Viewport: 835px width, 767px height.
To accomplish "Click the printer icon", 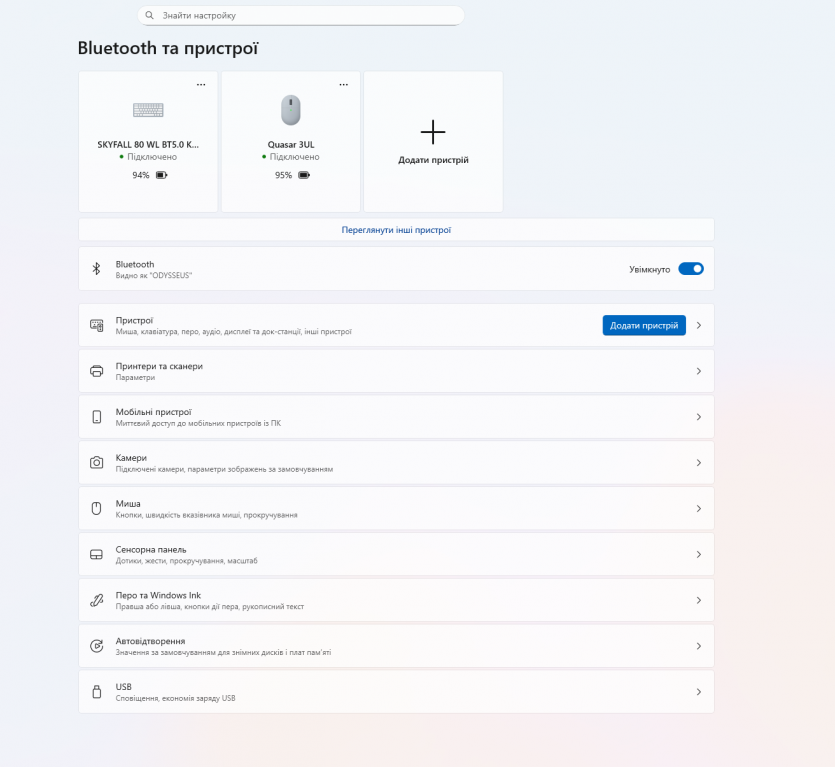I will (97, 371).
